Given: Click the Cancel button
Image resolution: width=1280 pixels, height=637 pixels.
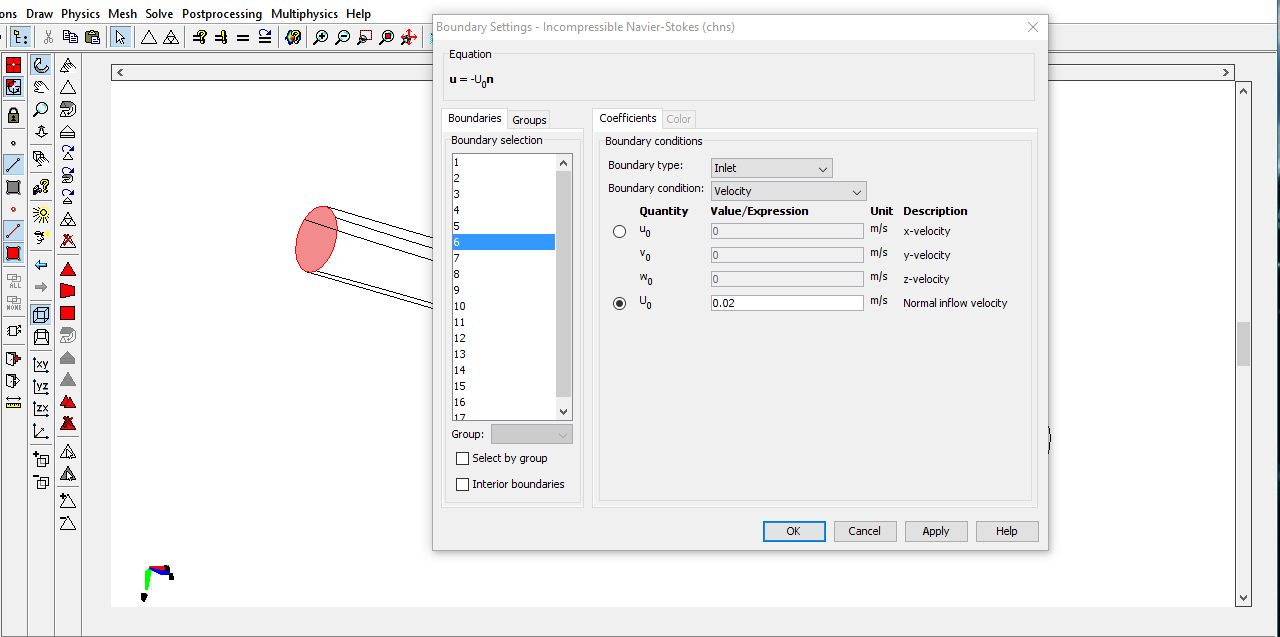Looking at the screenshot, I should [865, 531].
